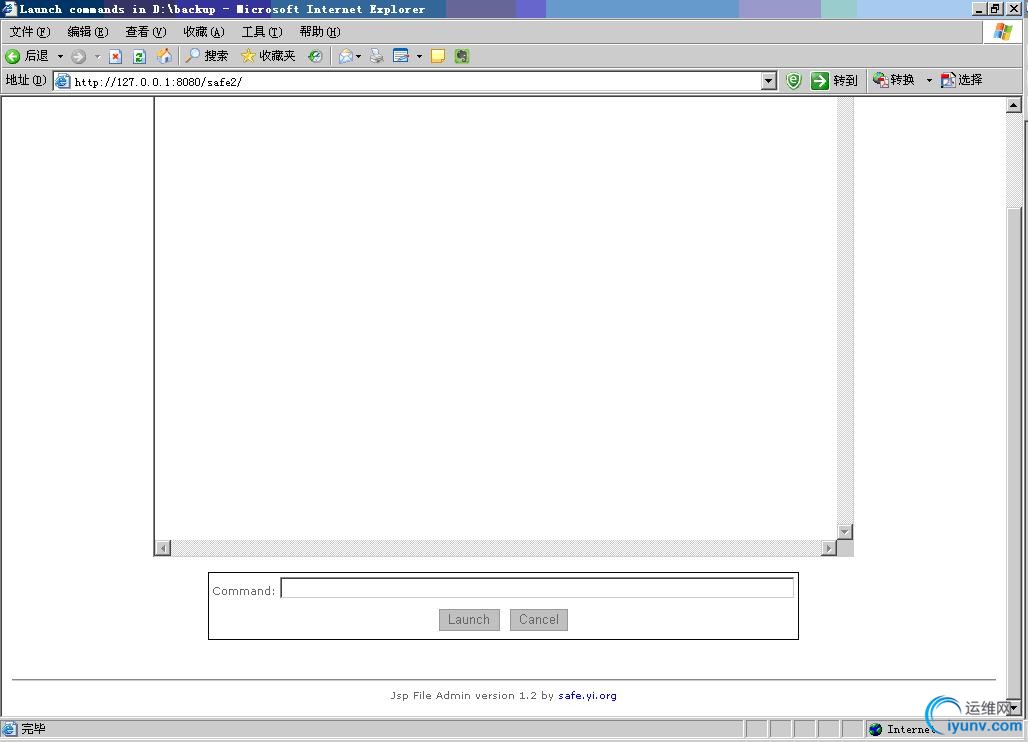
Task: Click the Go (转到) button
Action: (835, 81)
